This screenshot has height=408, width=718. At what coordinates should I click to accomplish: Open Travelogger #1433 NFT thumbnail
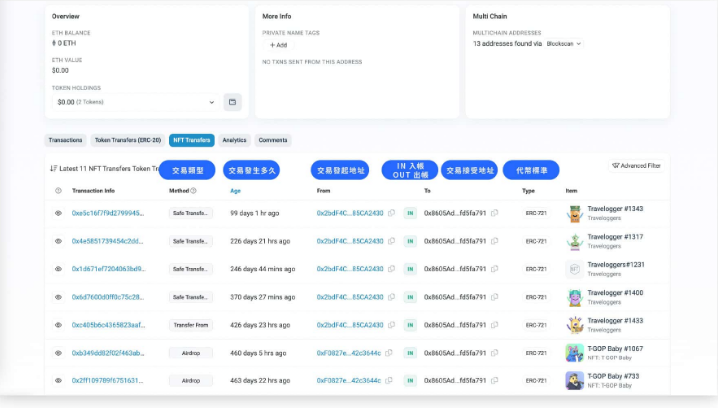pyautogui.click(x=575, y=326)
